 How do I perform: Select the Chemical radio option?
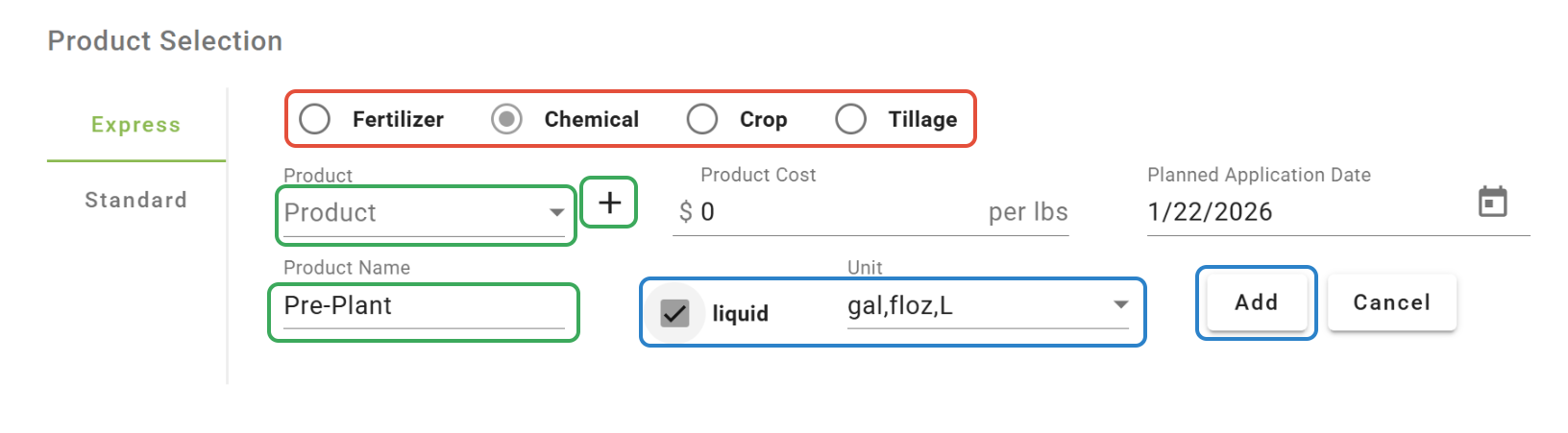506,119
